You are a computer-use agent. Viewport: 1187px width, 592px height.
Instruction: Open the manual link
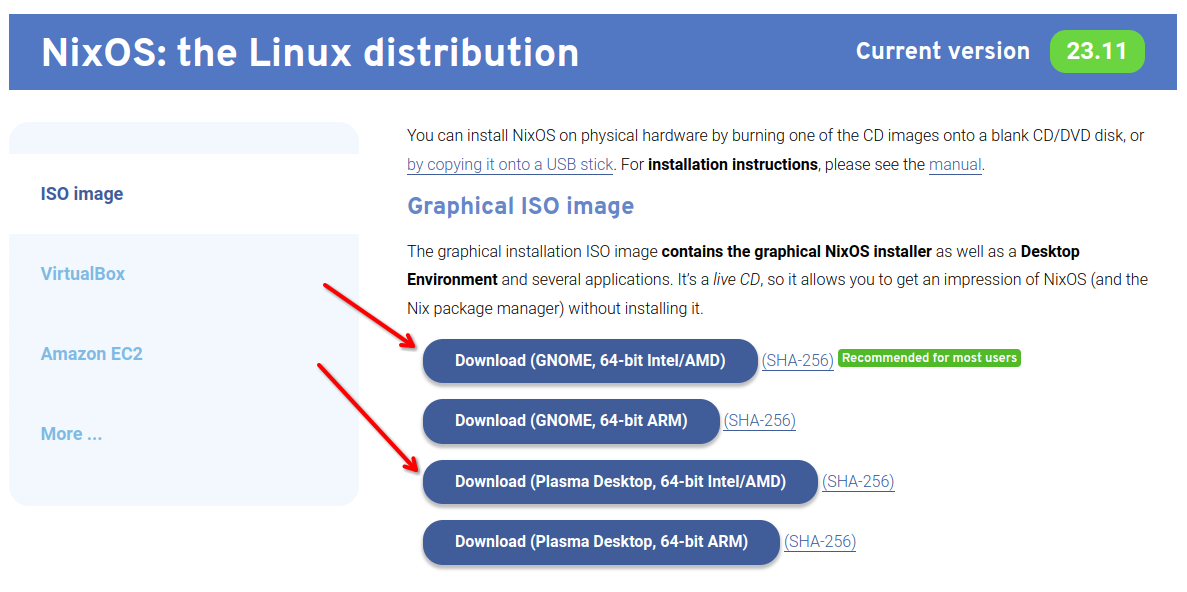(x=955, y=165)
